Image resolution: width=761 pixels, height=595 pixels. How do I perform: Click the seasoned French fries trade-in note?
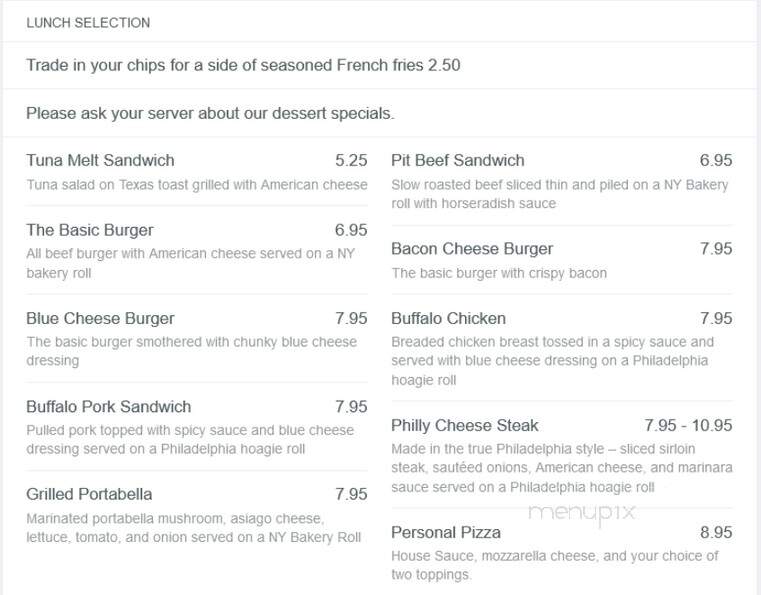(x=243, y=65)
